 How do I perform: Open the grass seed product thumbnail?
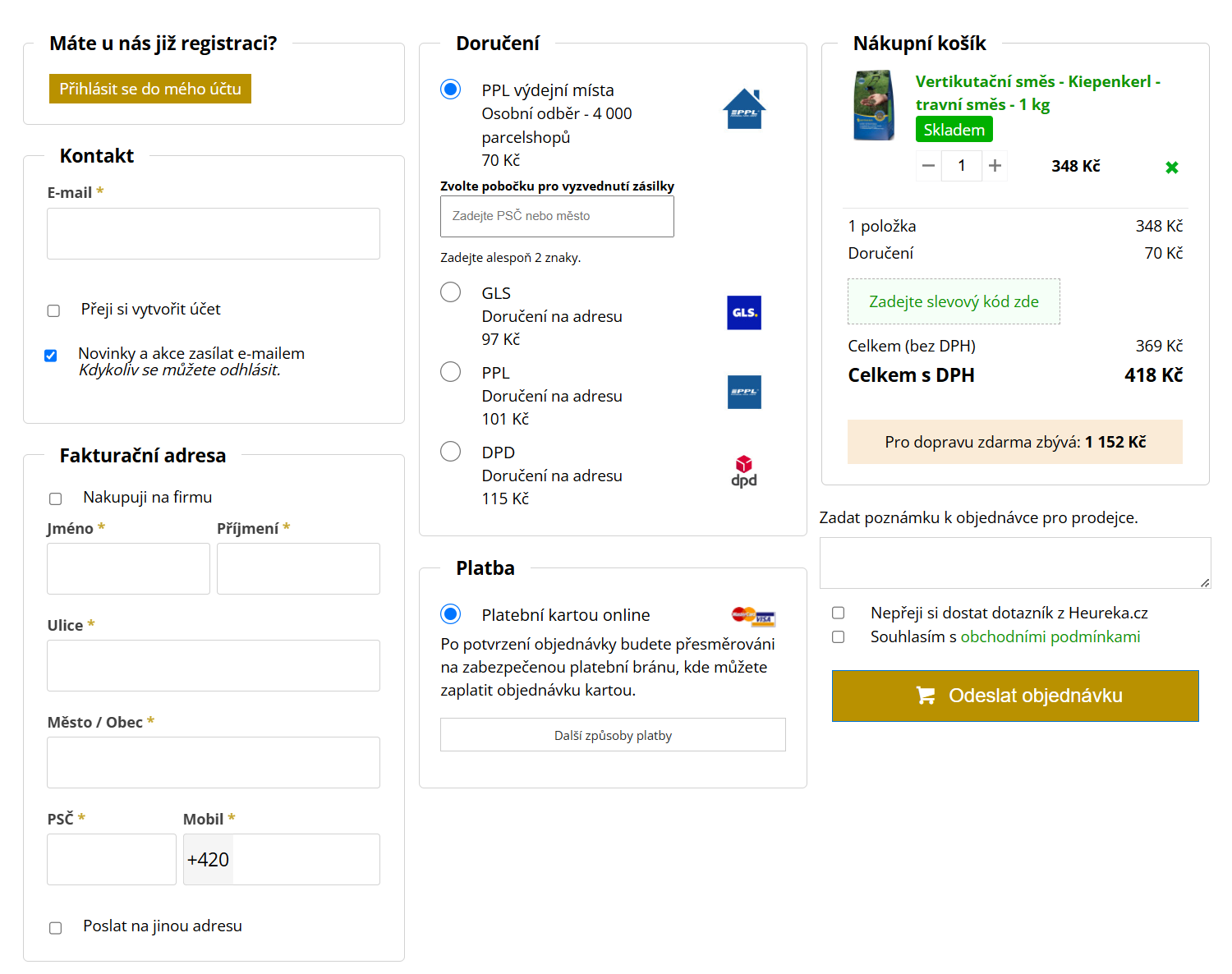(x=875, y=105)
